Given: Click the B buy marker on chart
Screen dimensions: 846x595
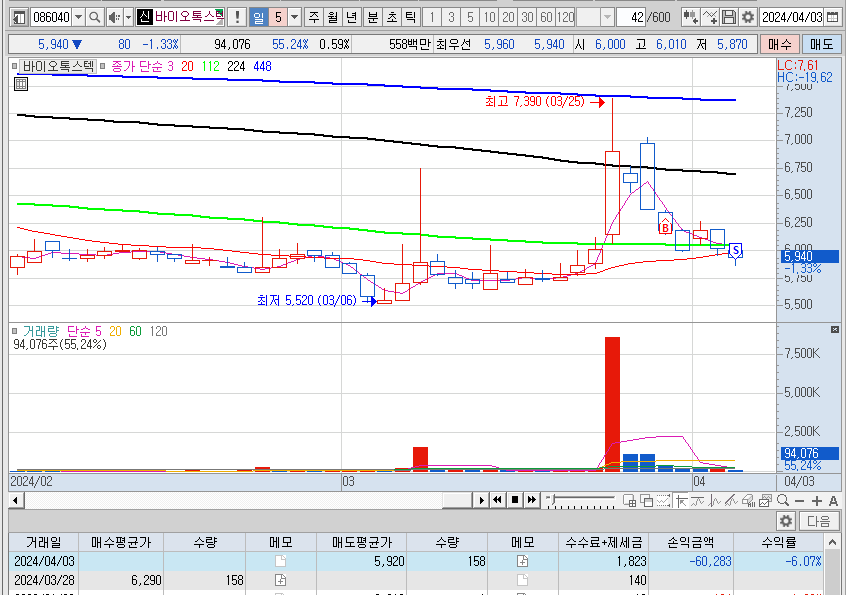Looking at the screenshot, I should pyautogui.click(x=665, y=227).
